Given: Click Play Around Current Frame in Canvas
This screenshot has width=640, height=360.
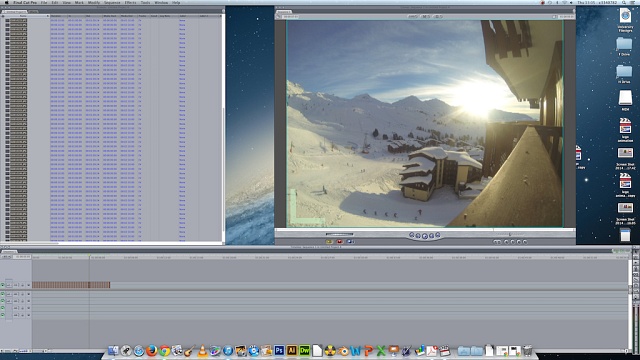Looking at the screenshot, I should pos(431,236).
